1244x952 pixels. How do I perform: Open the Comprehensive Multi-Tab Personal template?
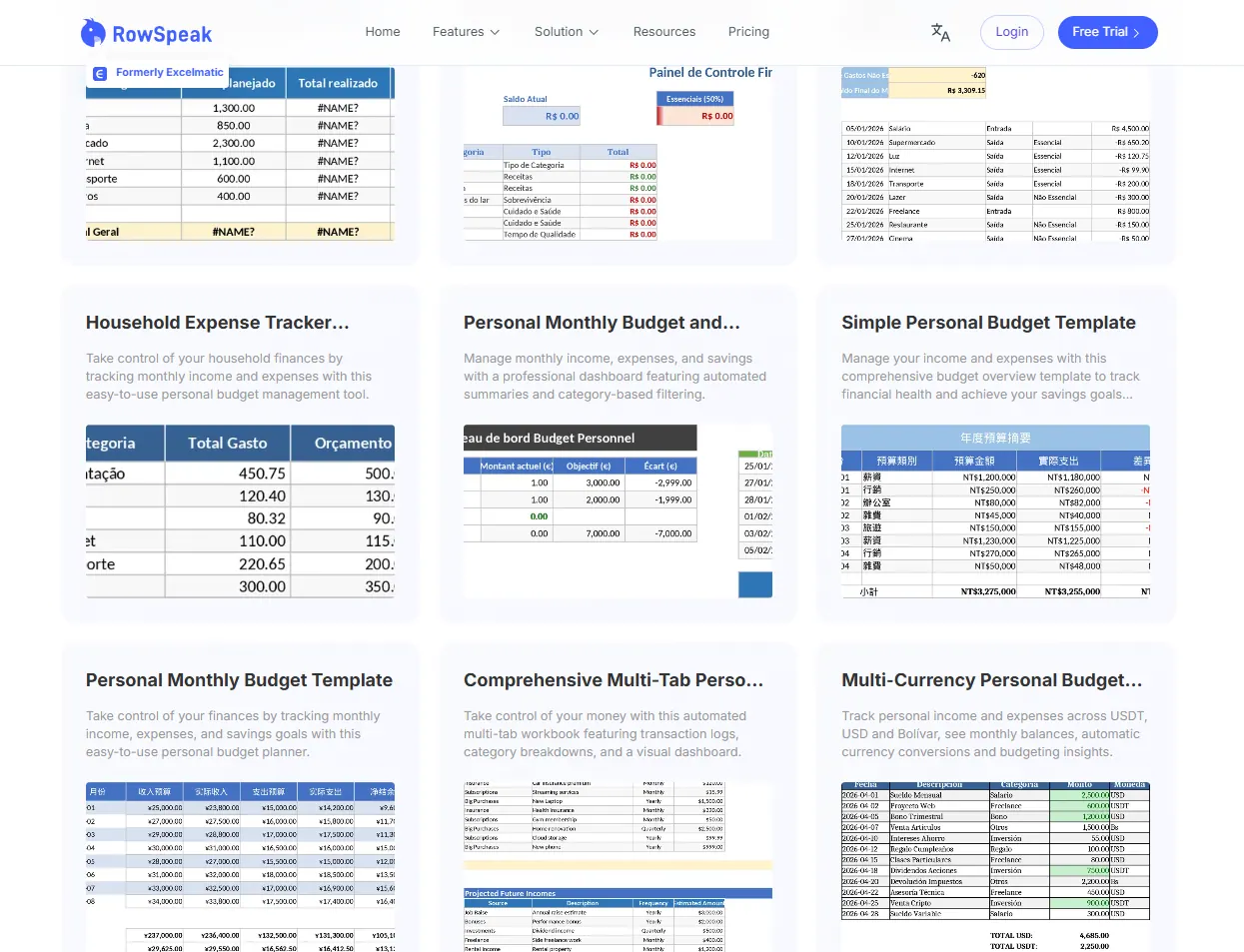(x=614, y=680)
